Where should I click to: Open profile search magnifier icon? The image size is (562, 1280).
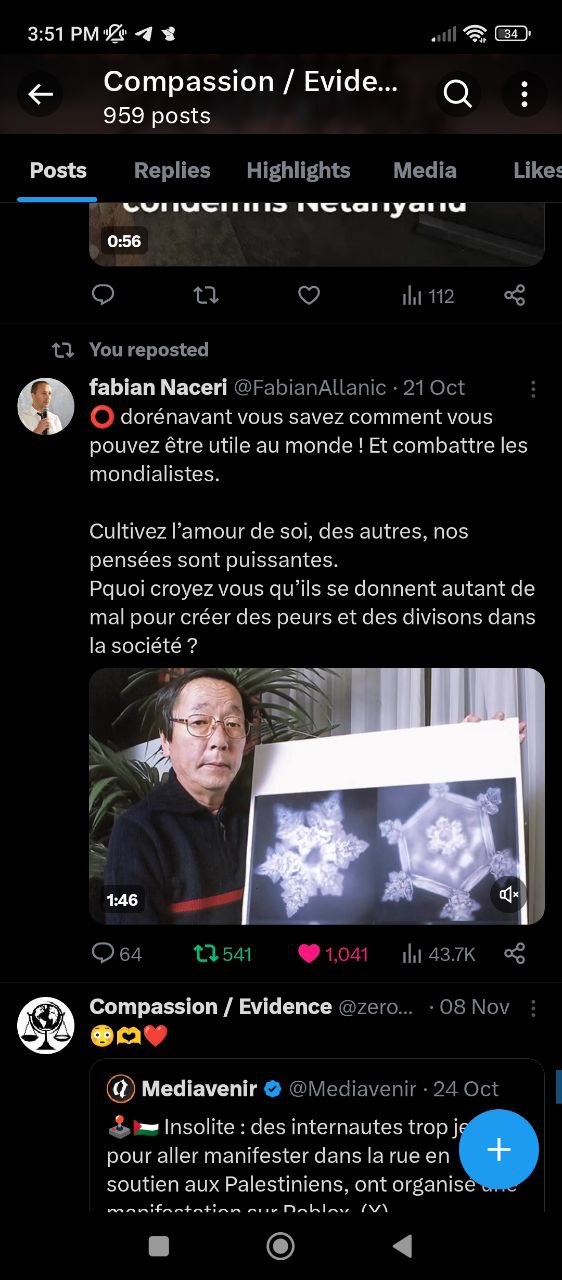click(457, 95)
